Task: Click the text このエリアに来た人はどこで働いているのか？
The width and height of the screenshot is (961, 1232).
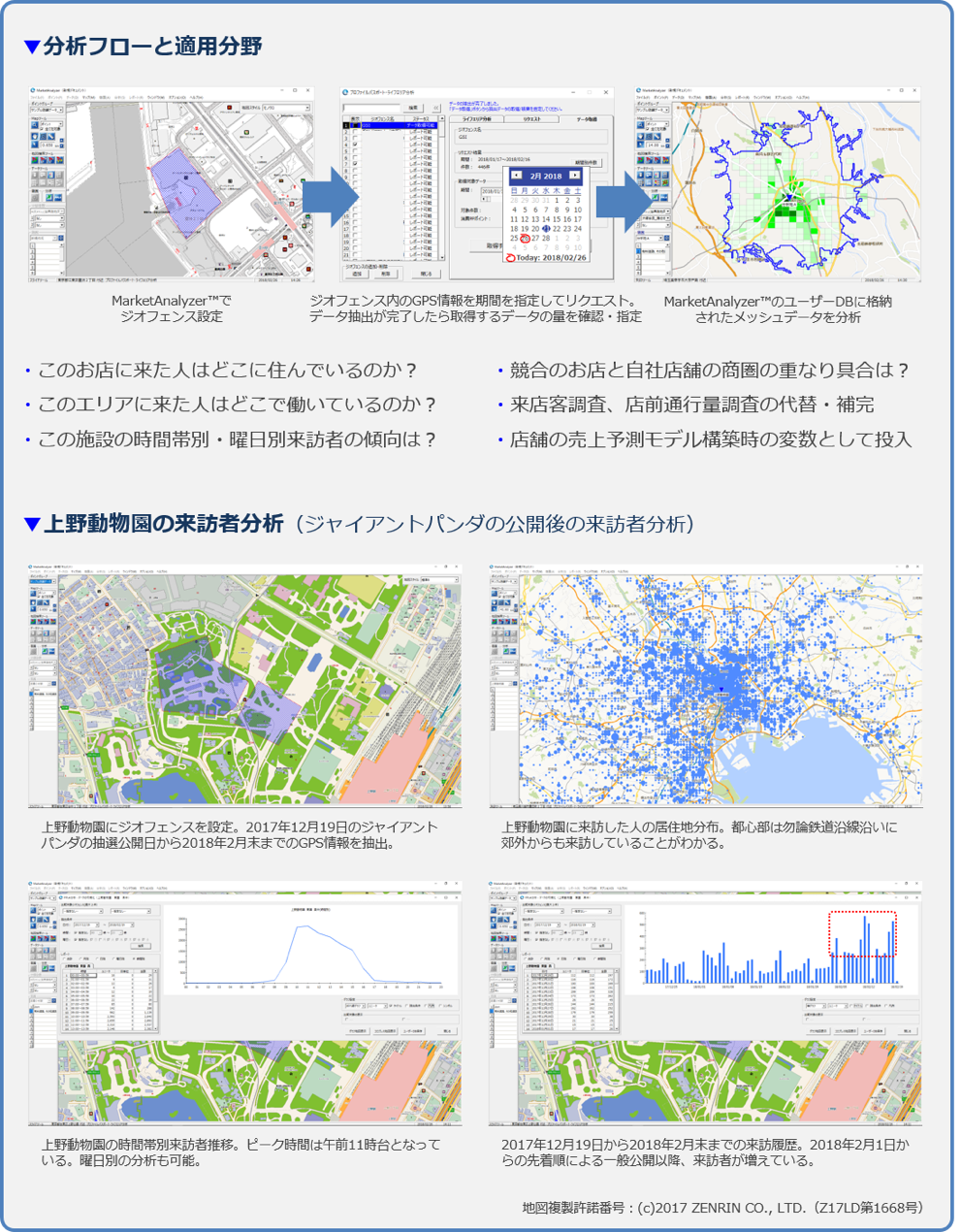Action: pos(238,405)
